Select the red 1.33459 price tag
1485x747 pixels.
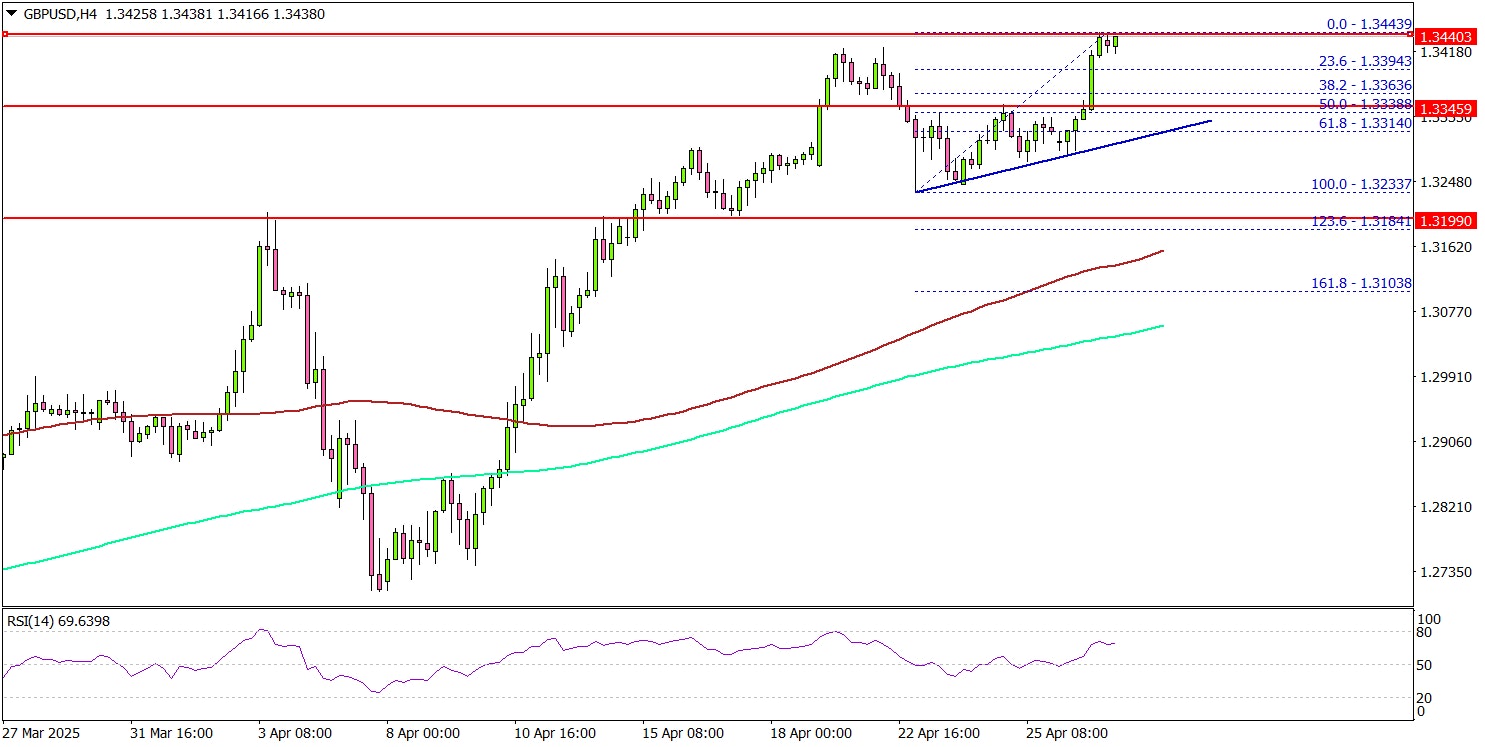pyautogui.click(x=1448, y=106)
